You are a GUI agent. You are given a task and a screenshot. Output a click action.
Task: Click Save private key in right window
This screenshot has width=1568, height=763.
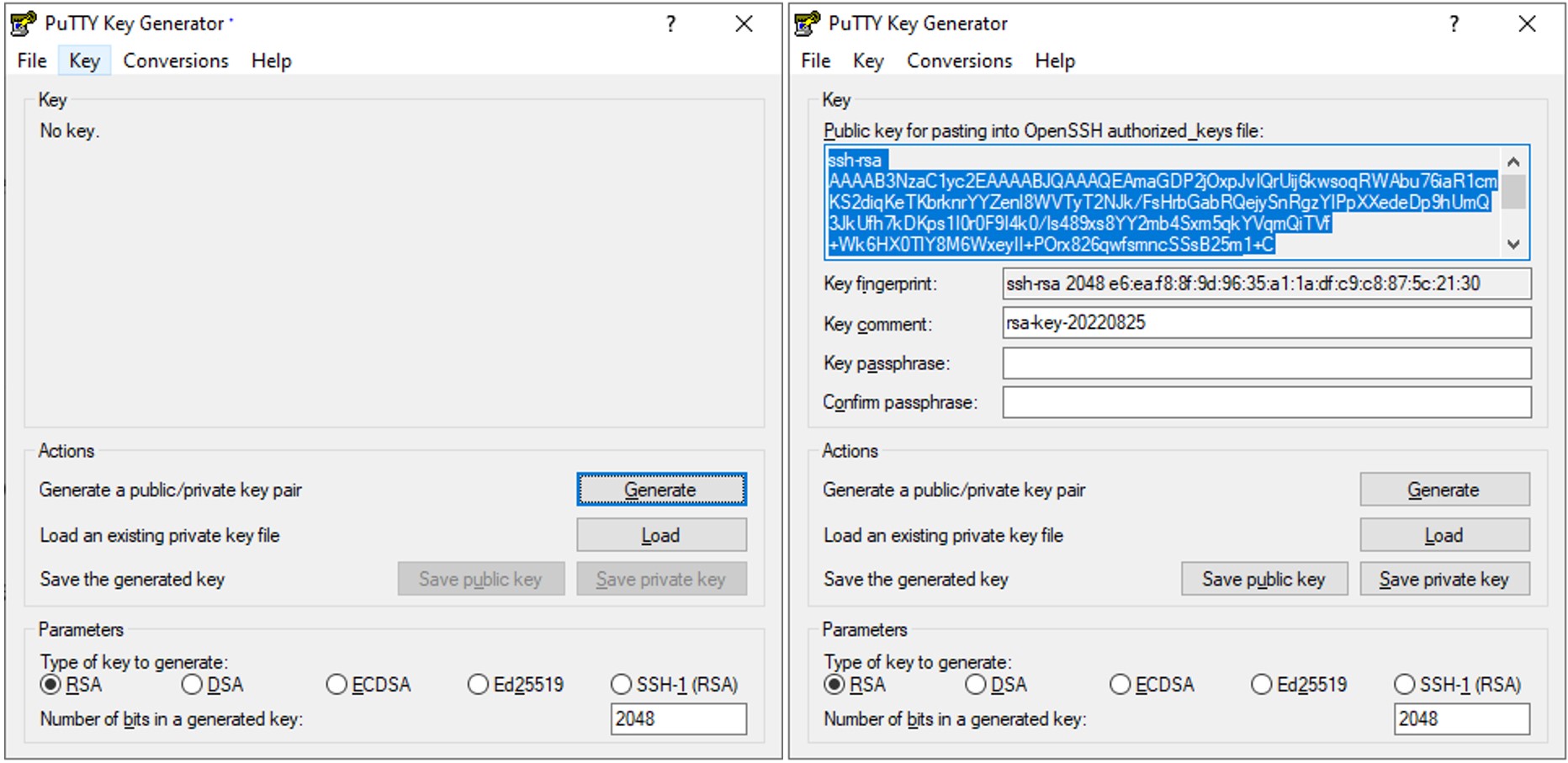pyautogui.click(x=1444, y=579)
